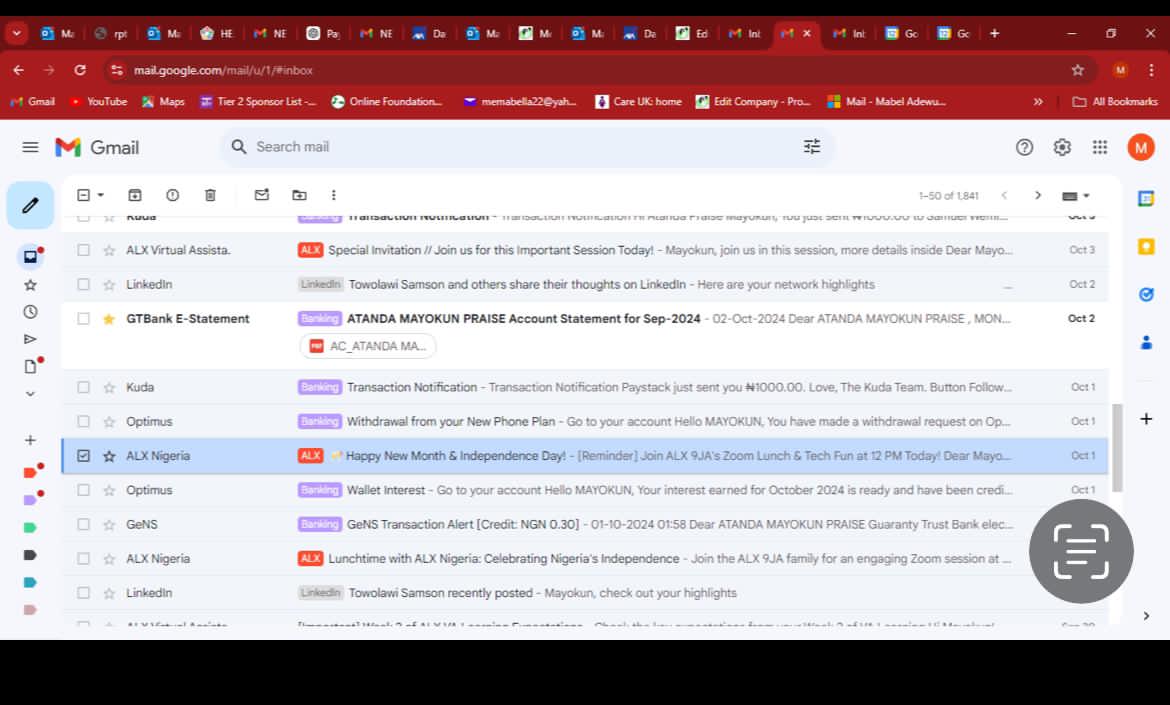The image size is (1170, 705).
Task: Switch to the 'Pa' browser tab
Action: click(x=324, y=34)
